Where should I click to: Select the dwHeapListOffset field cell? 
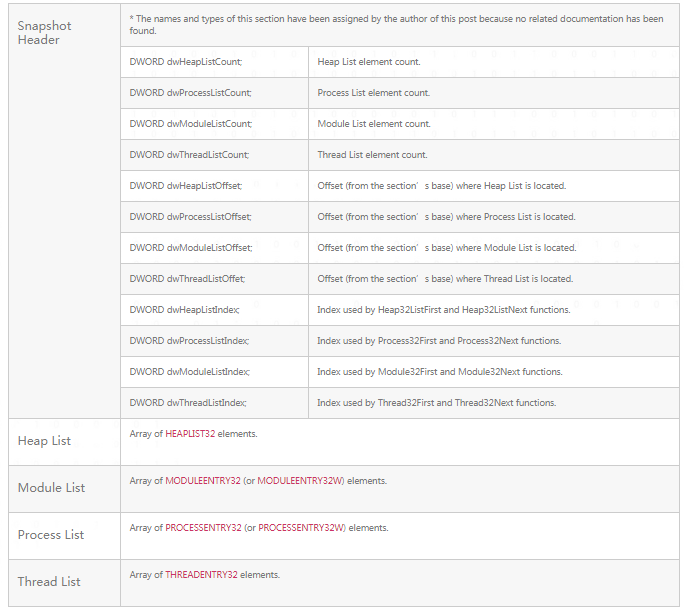pos(187,186)
